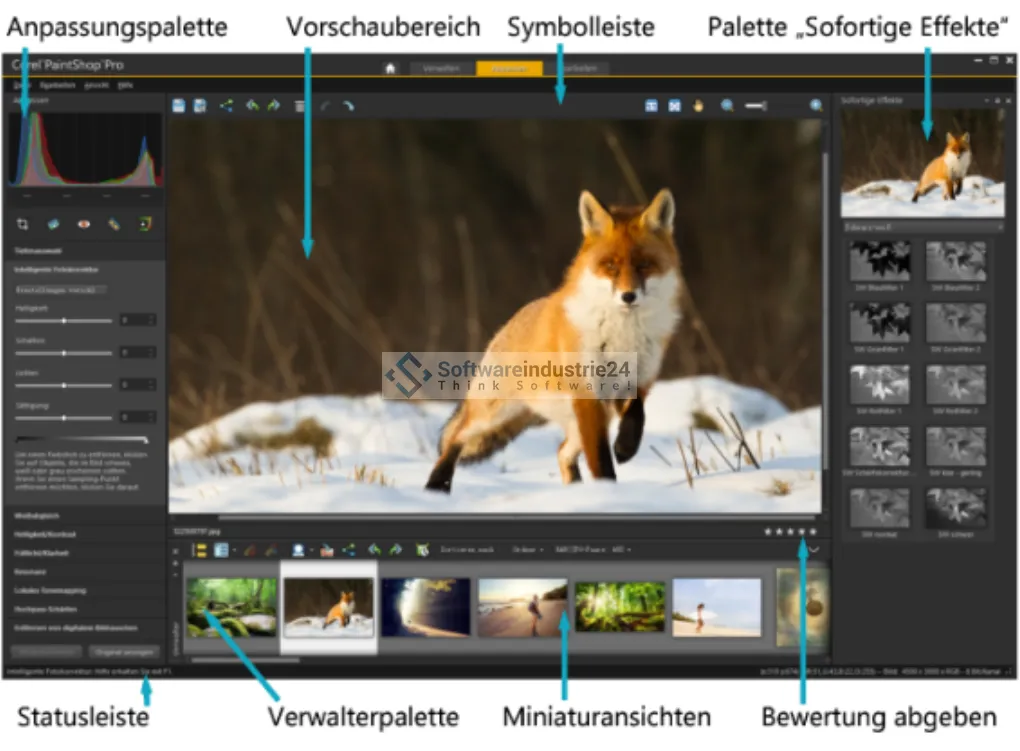1020x751 pixels.
Task: Click the Original anzeigen button
Action: pos(125,651)
